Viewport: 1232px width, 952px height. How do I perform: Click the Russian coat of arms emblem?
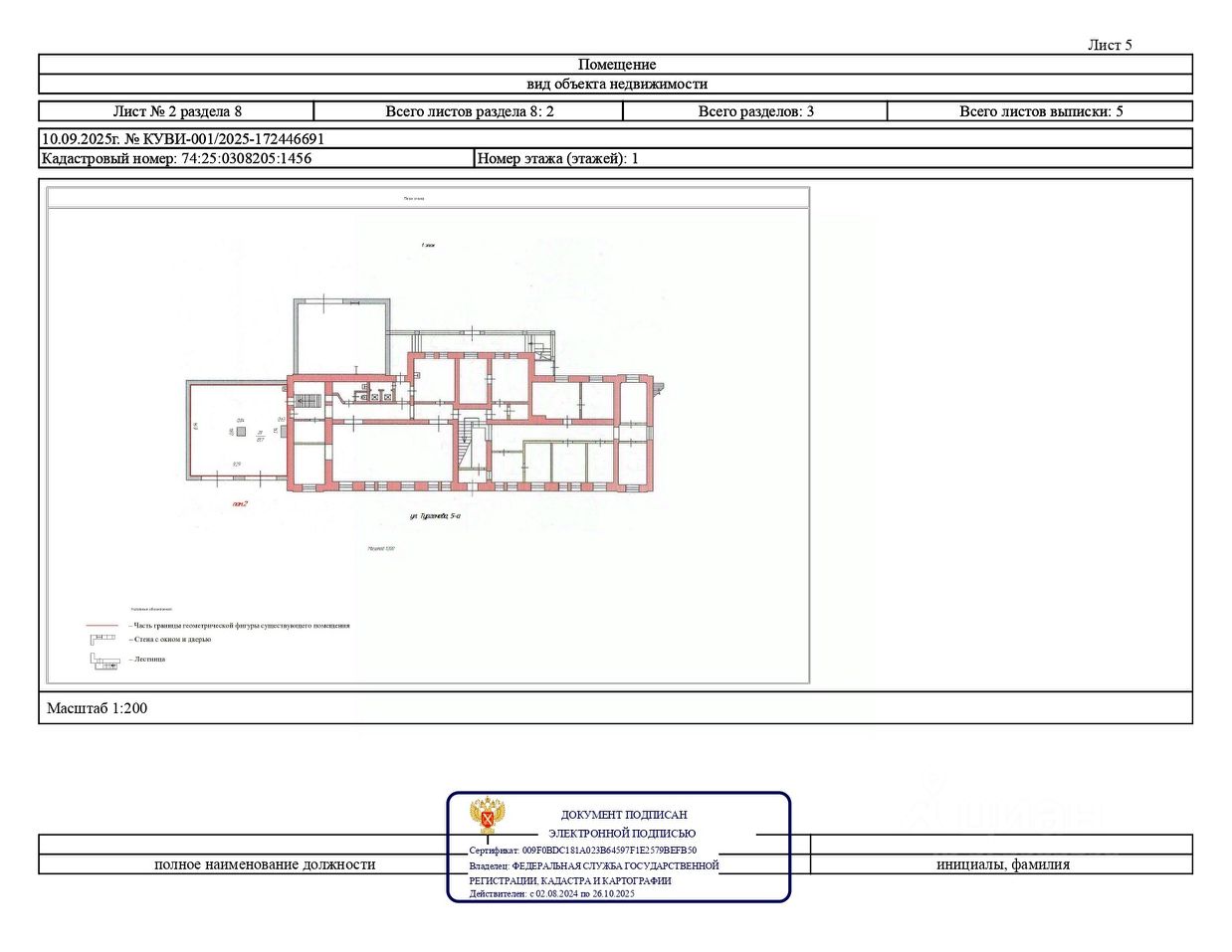487,817
